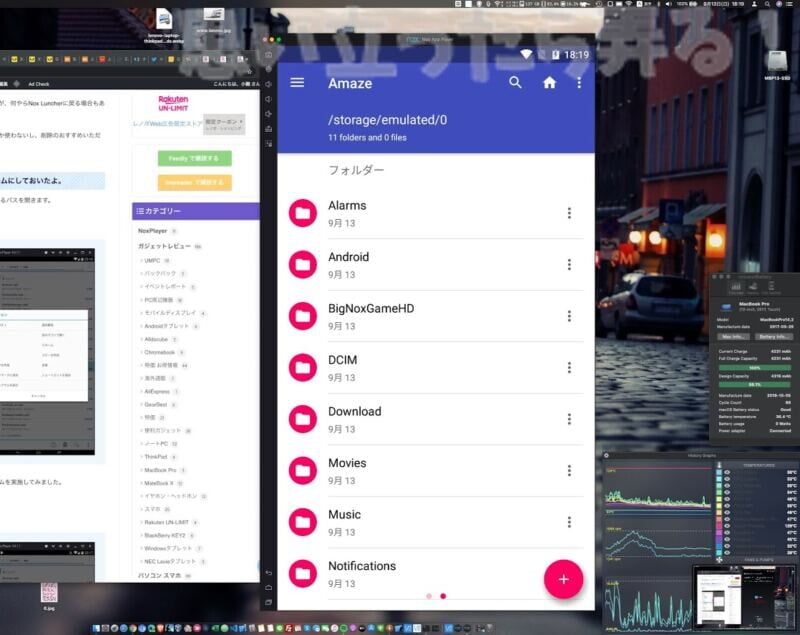Open History Graphs settings gear icon
This screenshot has width=800, height=635.
click(x=606, y=455)
